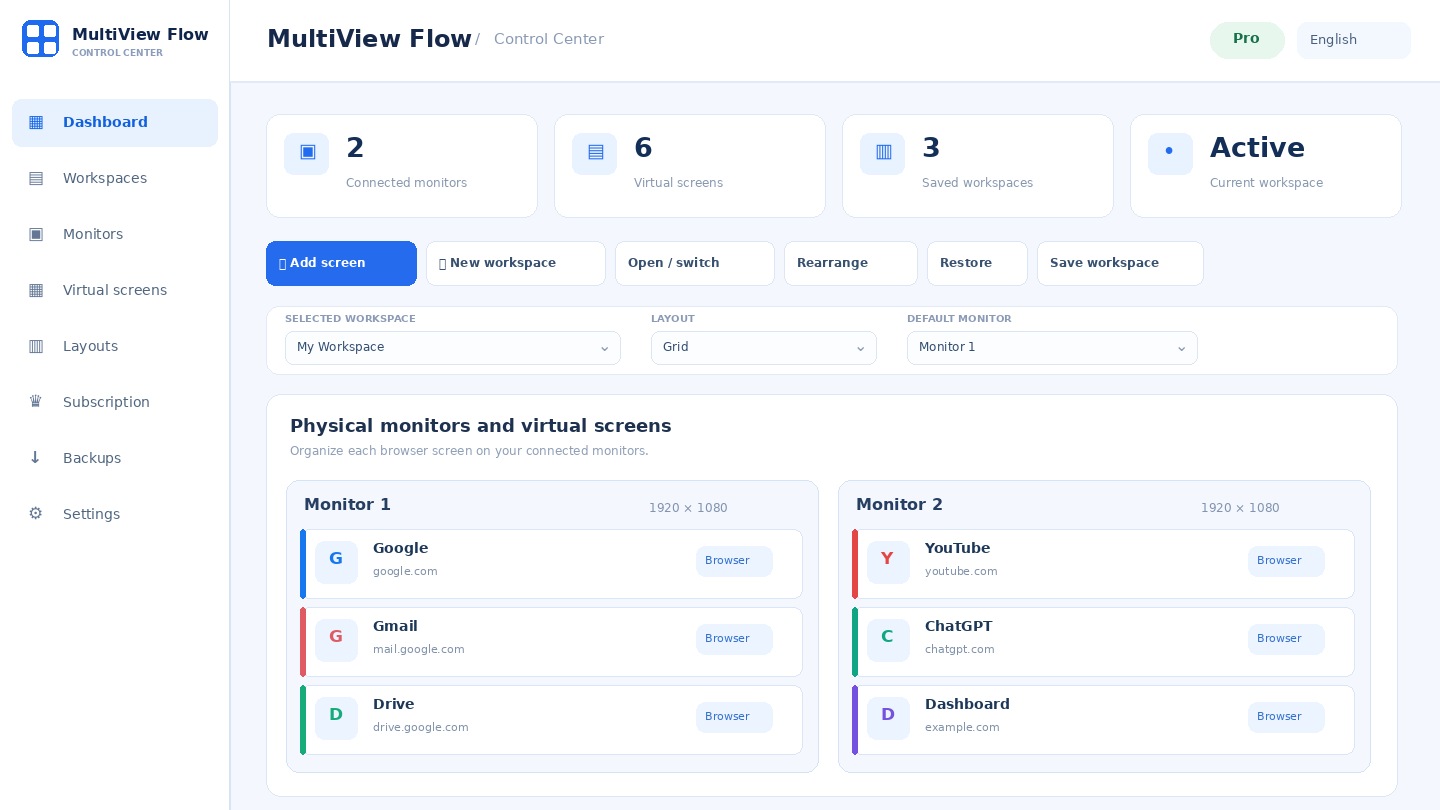Viewport: 1440px width, 810px height.
Task: Click the Google screen's G icon
Action: (336, 562)
